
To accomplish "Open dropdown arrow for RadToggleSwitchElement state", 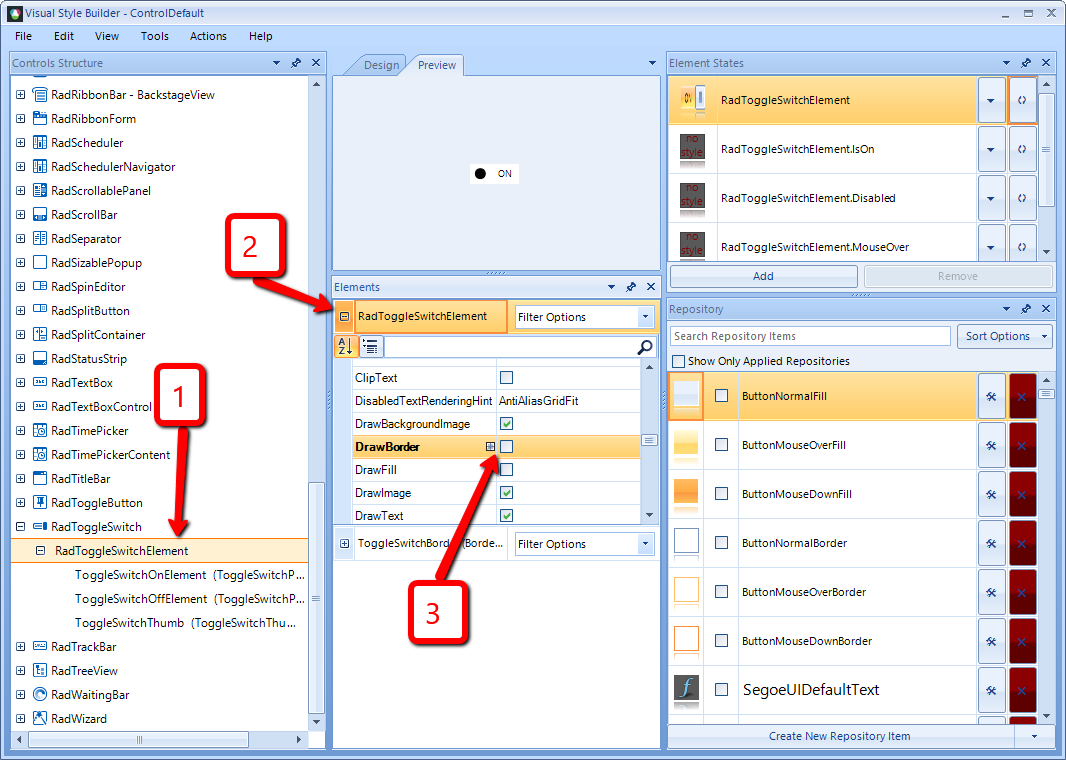I will tap(991, 100).
